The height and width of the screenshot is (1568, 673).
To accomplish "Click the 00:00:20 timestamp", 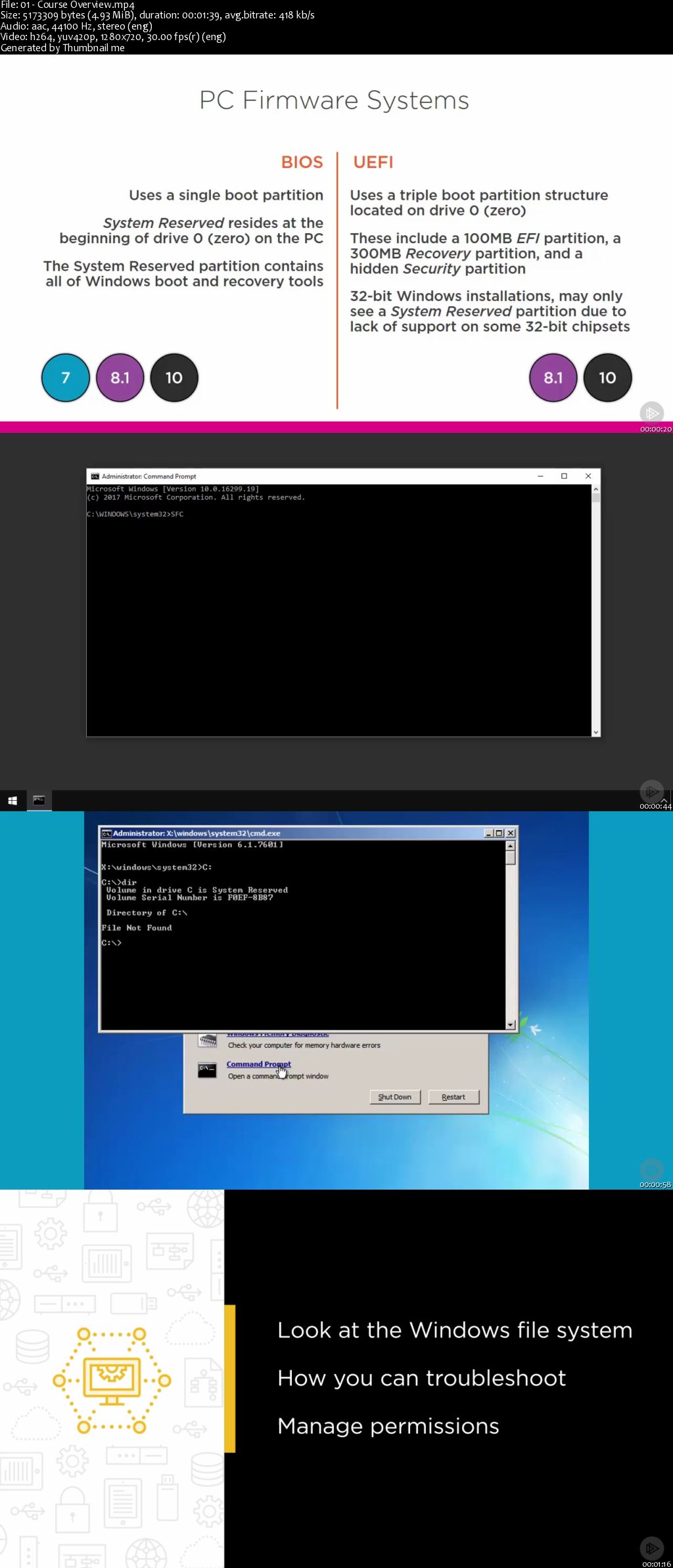I will tap(656, 429).
